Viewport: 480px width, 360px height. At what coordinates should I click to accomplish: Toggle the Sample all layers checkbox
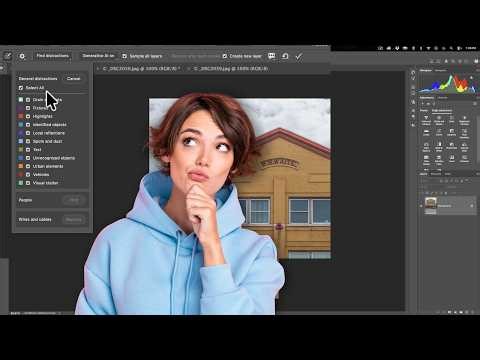[124, 56]
